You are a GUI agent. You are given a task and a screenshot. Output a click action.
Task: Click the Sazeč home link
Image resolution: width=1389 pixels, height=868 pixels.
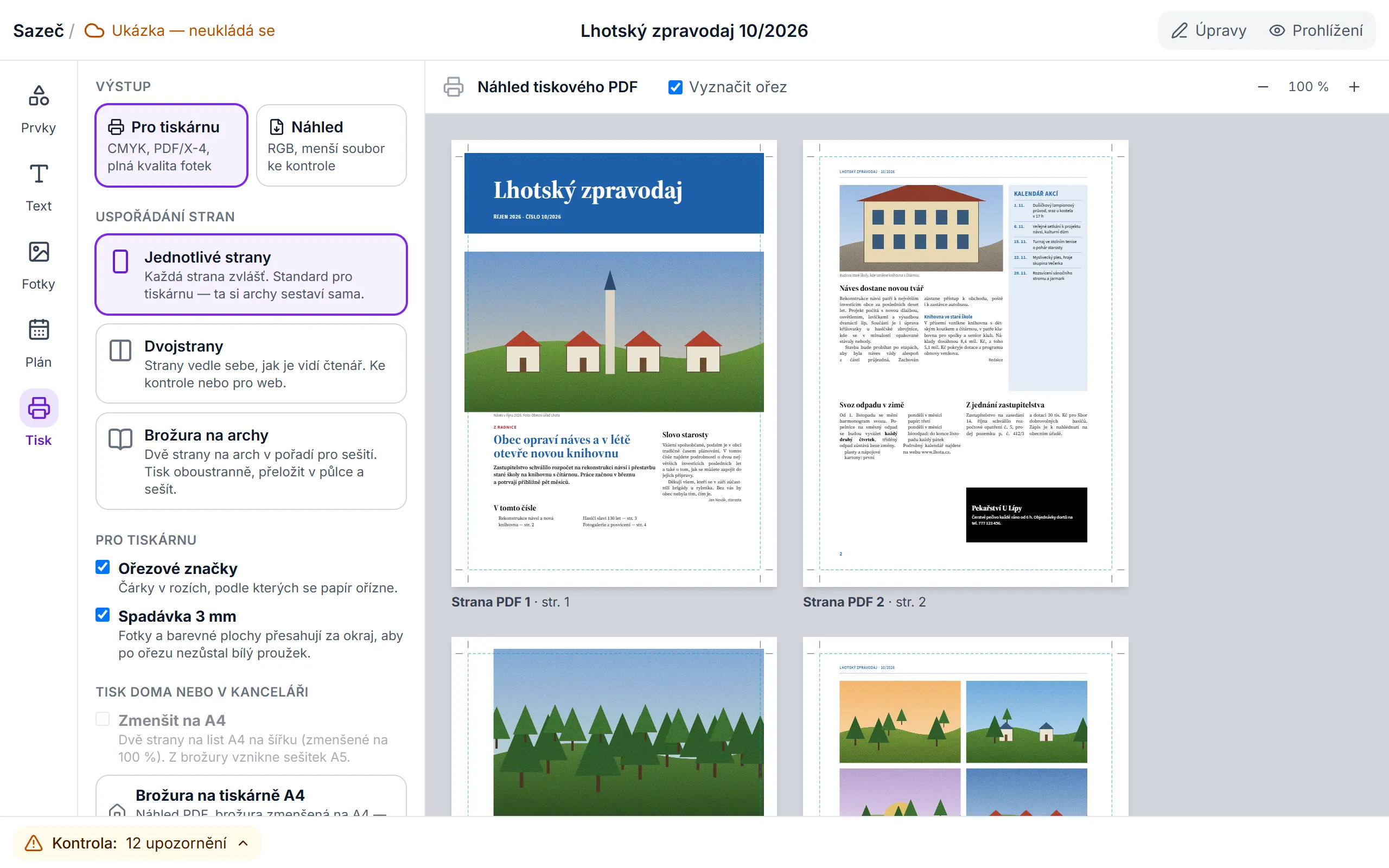(39, 30)
